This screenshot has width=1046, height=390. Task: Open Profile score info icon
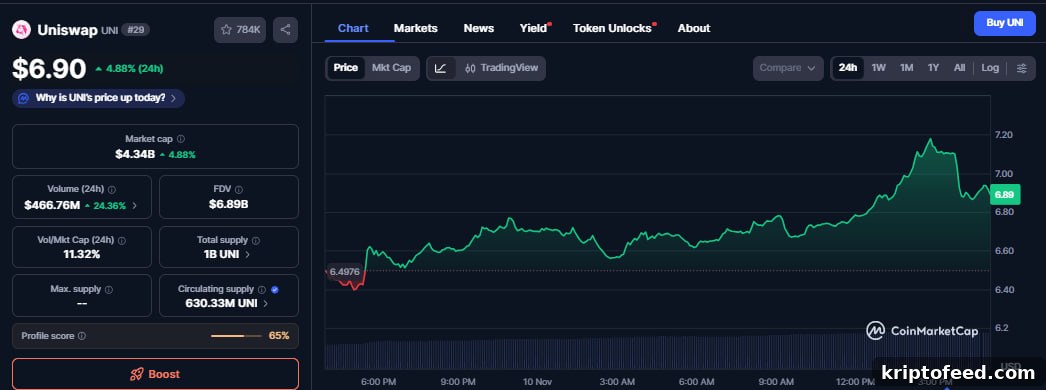[82, 336]
